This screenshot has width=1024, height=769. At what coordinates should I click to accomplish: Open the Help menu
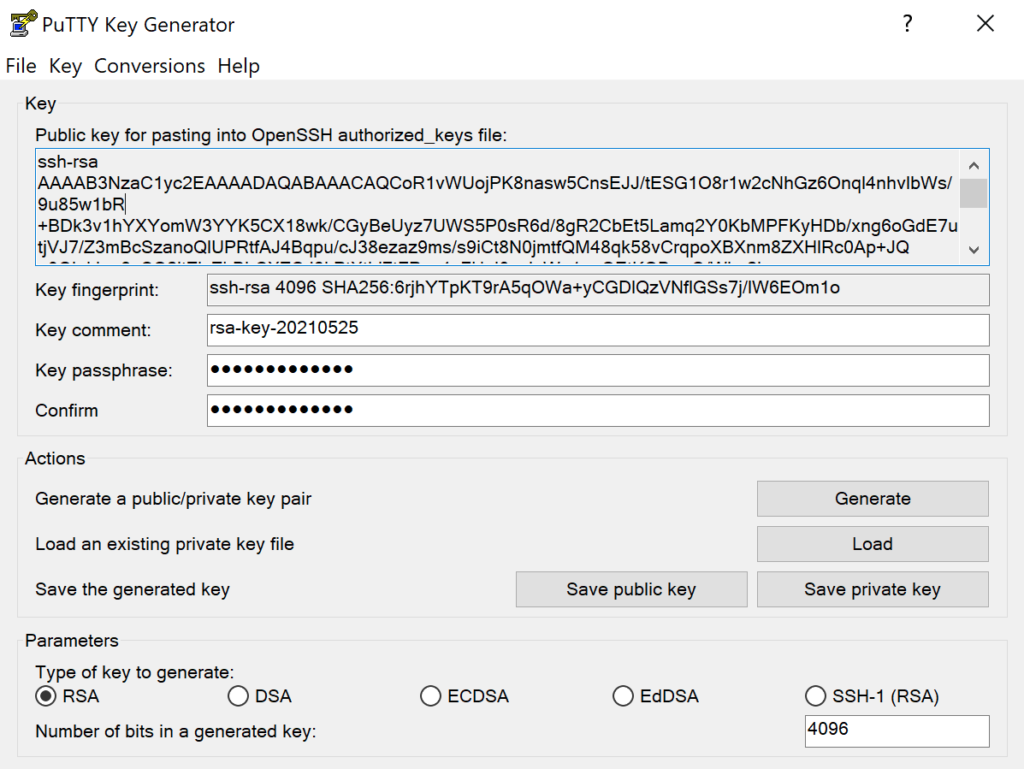238,66
